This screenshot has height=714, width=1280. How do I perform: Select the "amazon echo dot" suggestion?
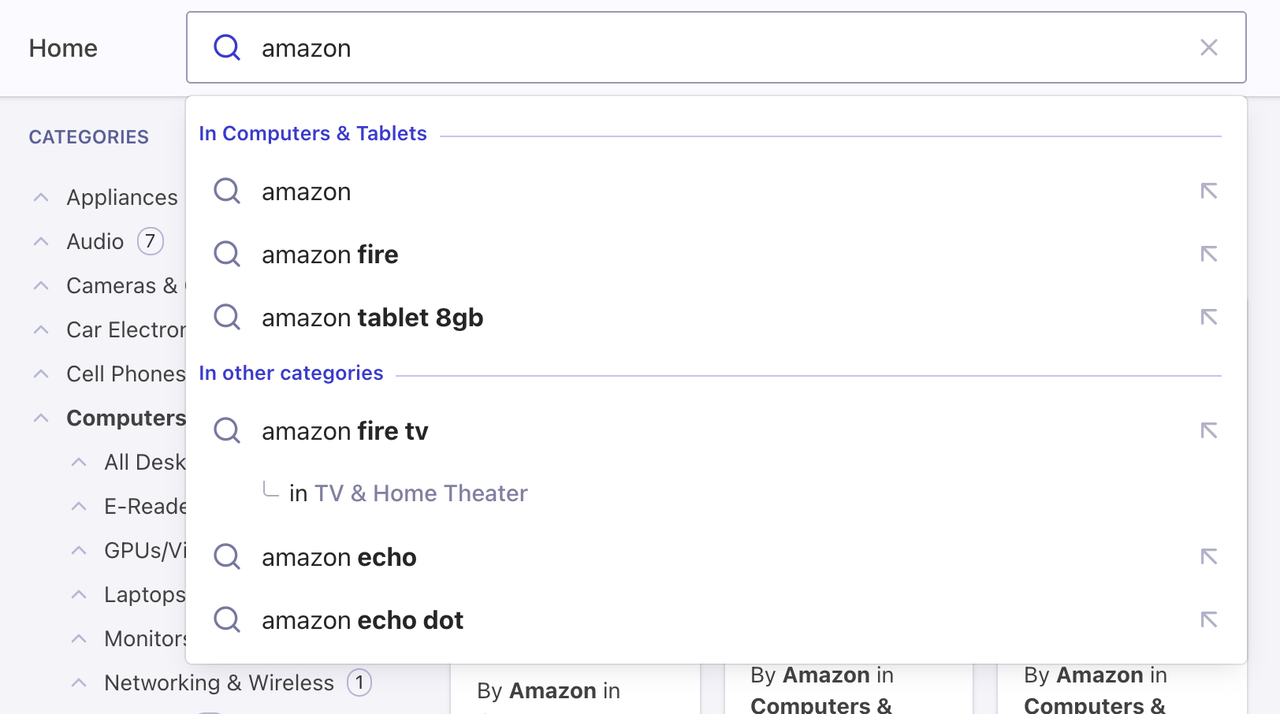click(362, 620)
